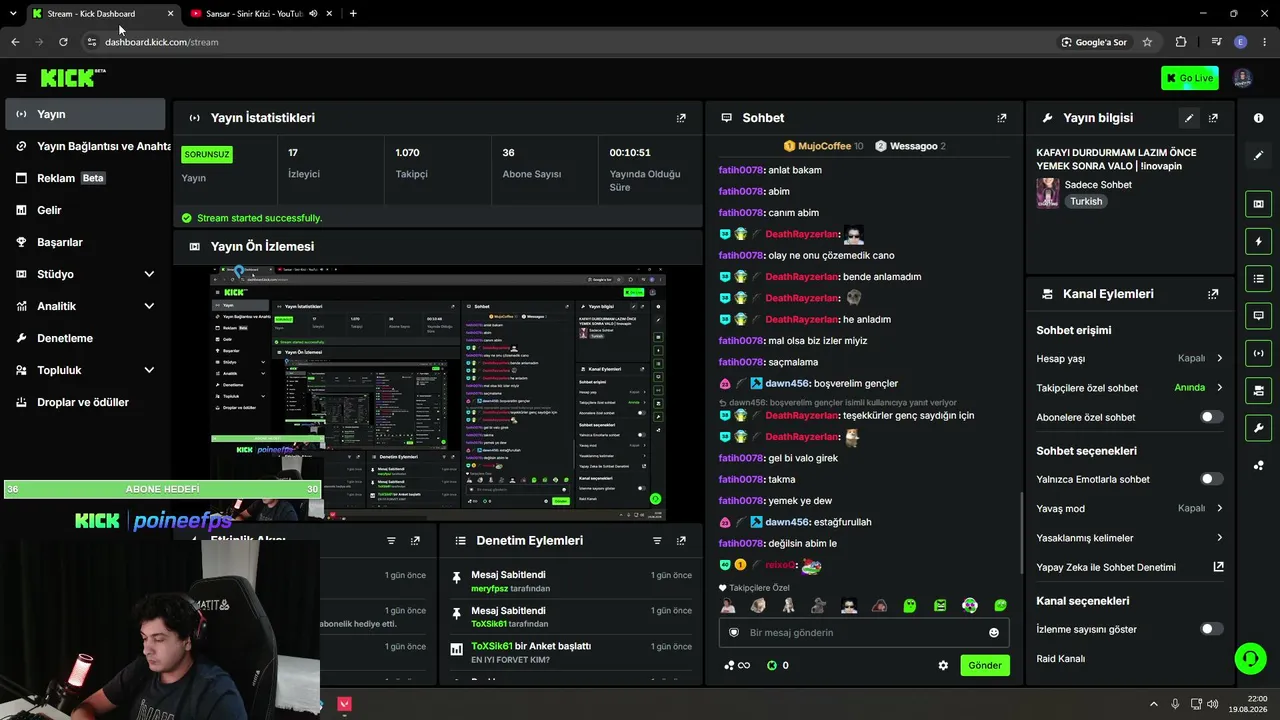Viewport: 1280px width, 720px height.
Task: Click the Go Live button
Action: pos(1190,78)
